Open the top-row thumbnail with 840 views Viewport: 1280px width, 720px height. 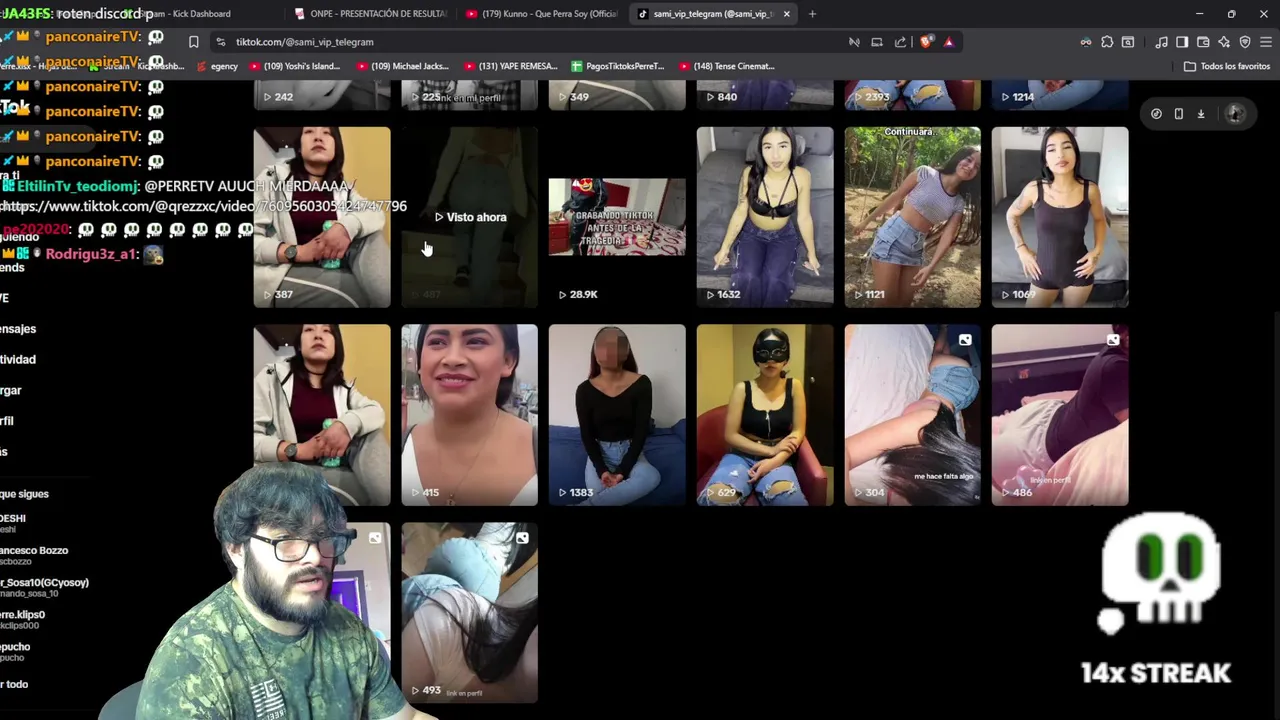[765, 95]
